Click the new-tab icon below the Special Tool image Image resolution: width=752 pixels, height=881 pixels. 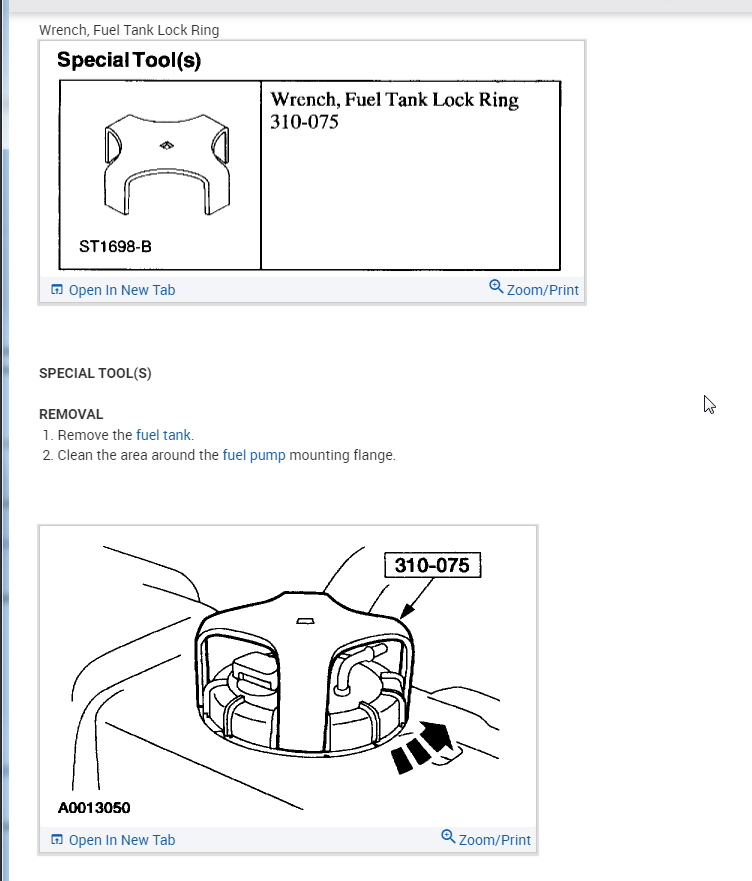pyautogui.click(x=57, y=290)
